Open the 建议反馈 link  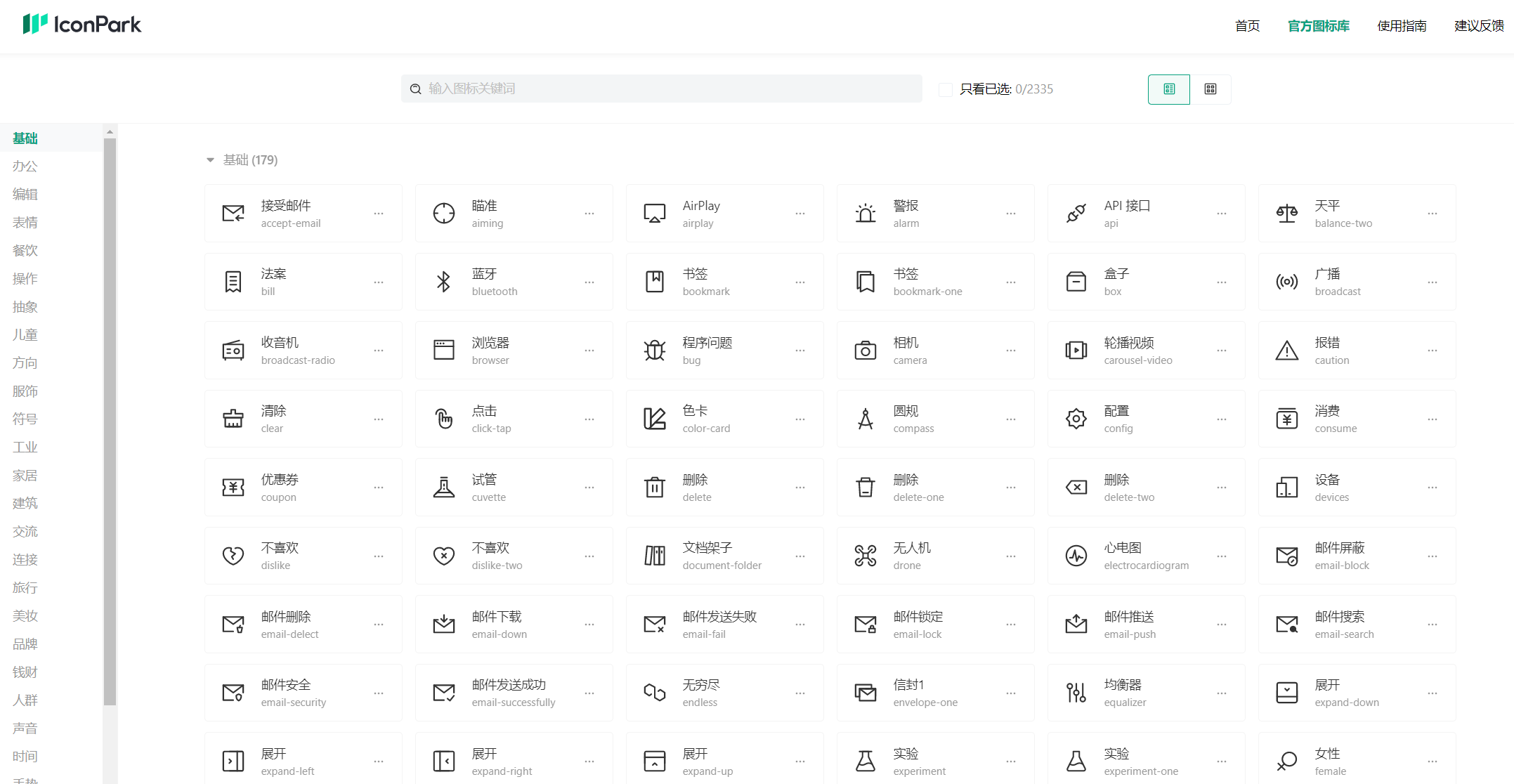click(x=1478, y=26)
